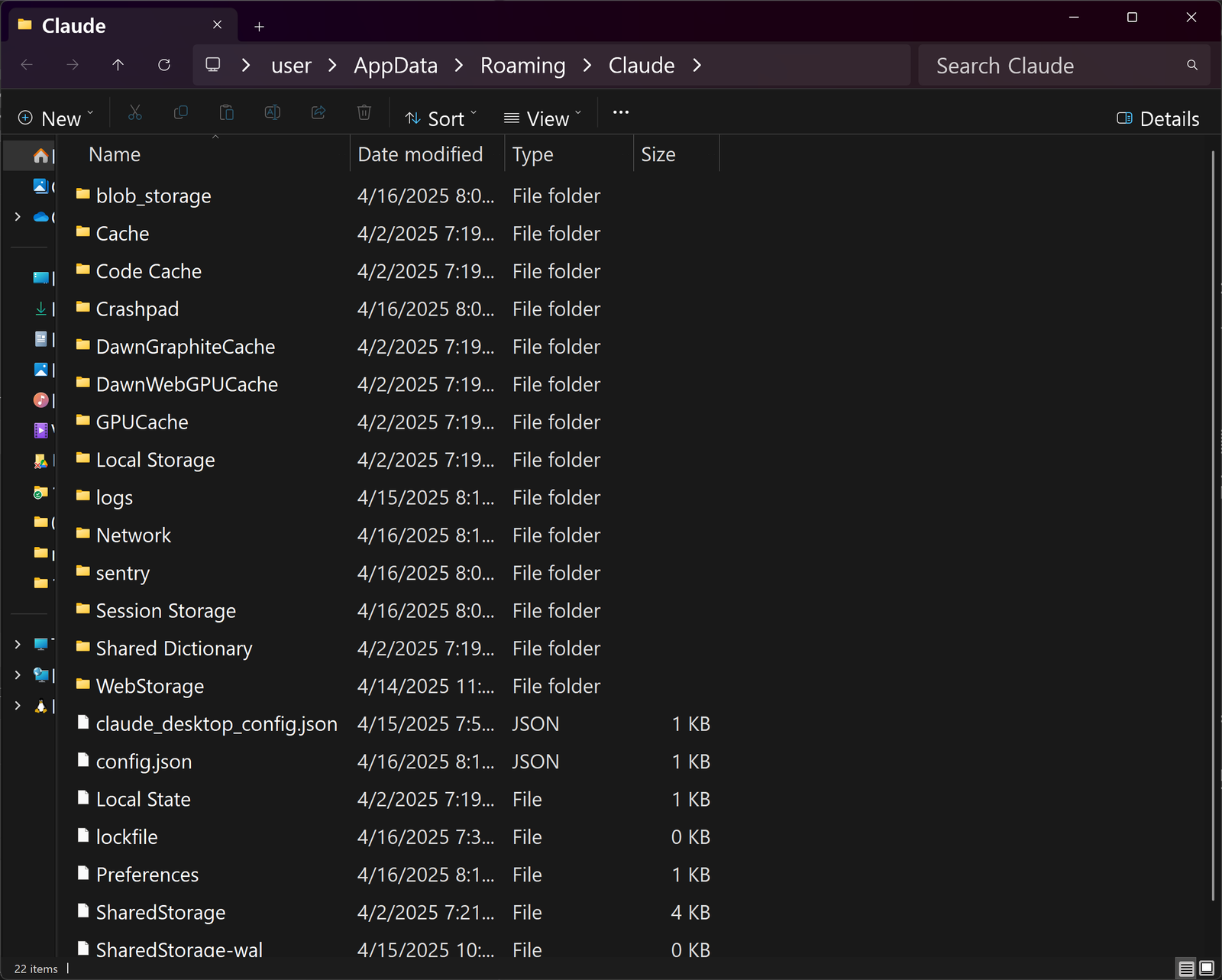The height and width of the screenshot is (980, 1222).
Task: Select the logs folder
Action: point(115,497)
